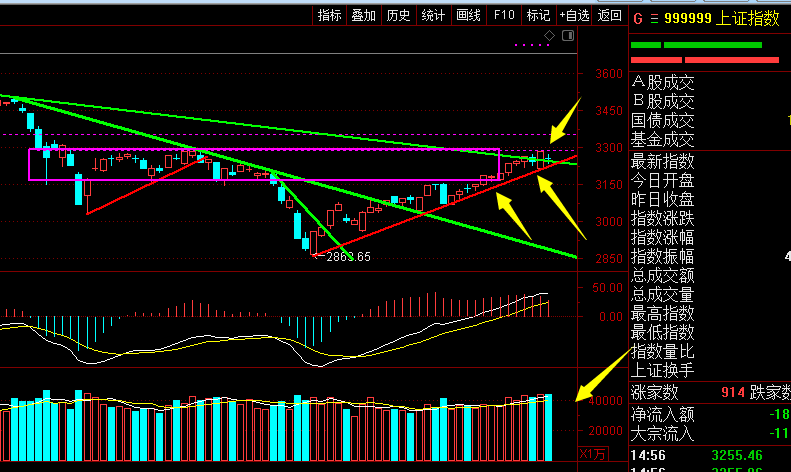This screenshot has height=472, width=791.
Task: Click the 最低指数 label
Action: (662, 332)
